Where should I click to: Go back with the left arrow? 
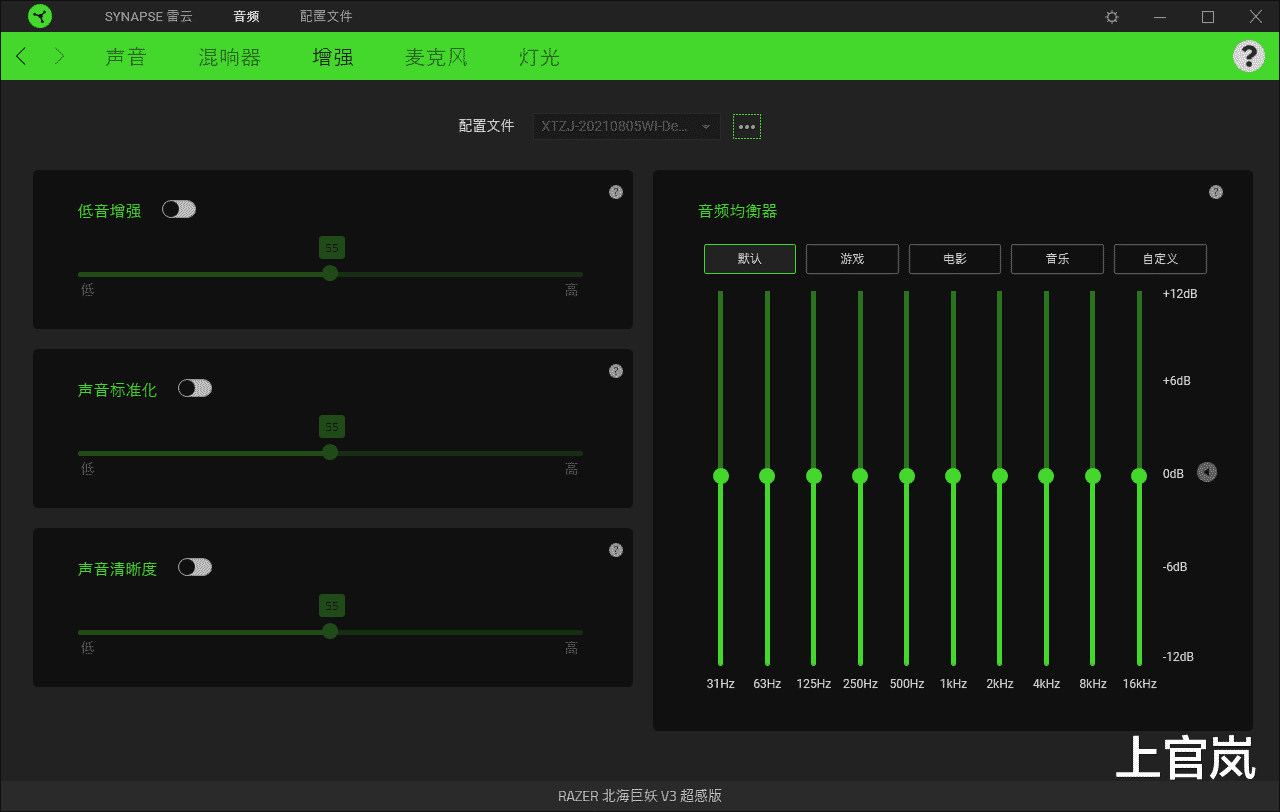(22, 56)
